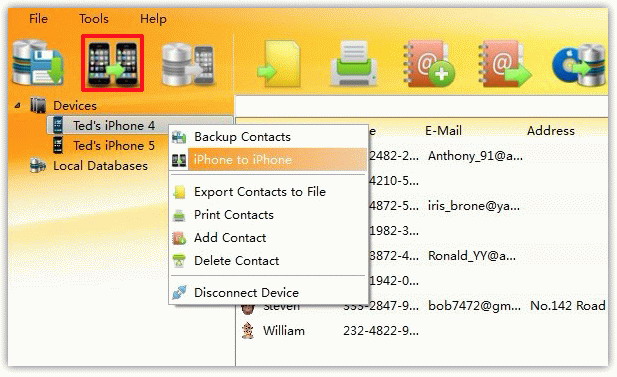Click the Print Contacts printer toolbar icon
Screen dimensions: 617x377
353,64
